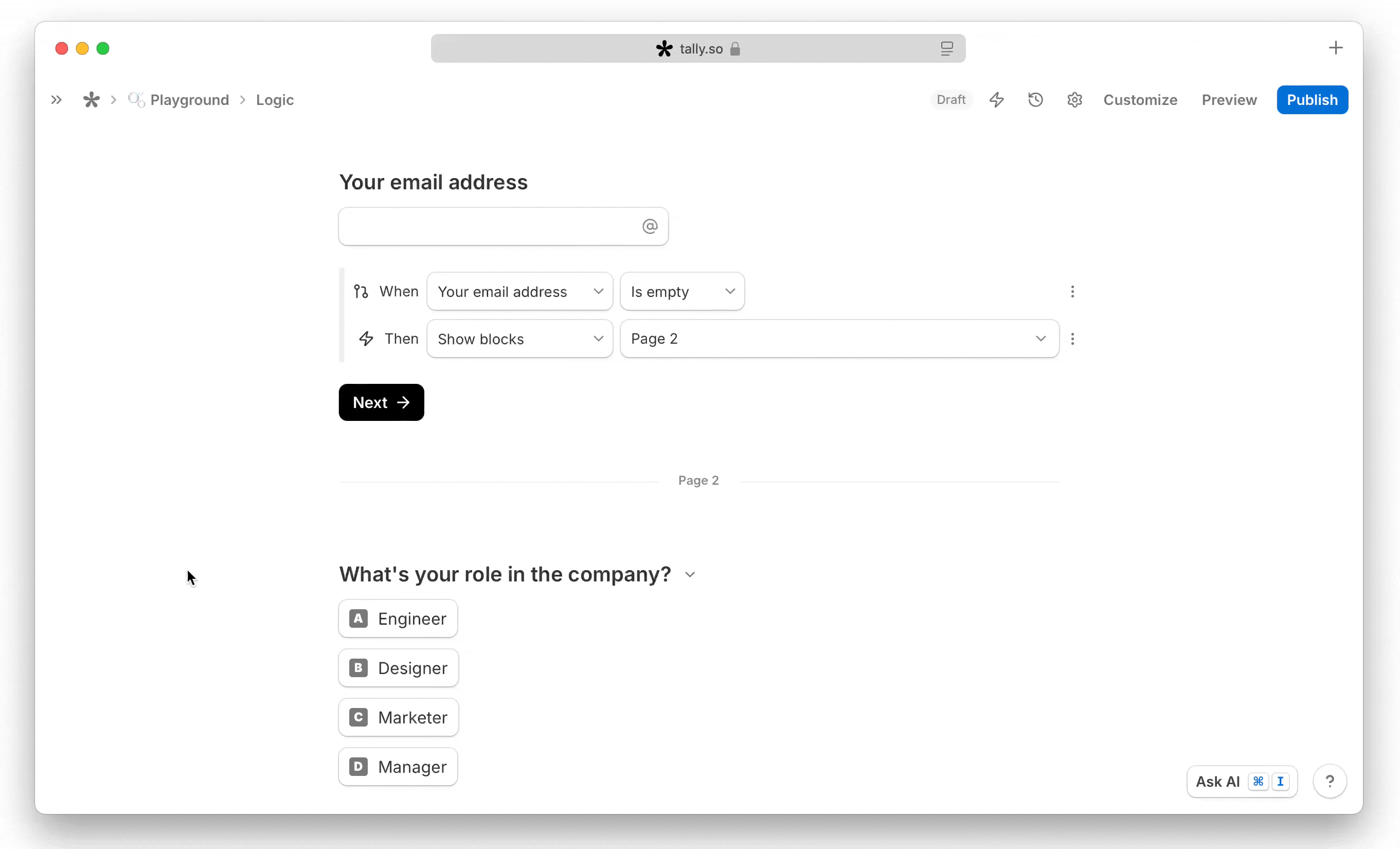The width and height of the screenshot is (1400, 849).
Task: Open the 'Show blocks' action dropdown
Action: tap(519, 339)
